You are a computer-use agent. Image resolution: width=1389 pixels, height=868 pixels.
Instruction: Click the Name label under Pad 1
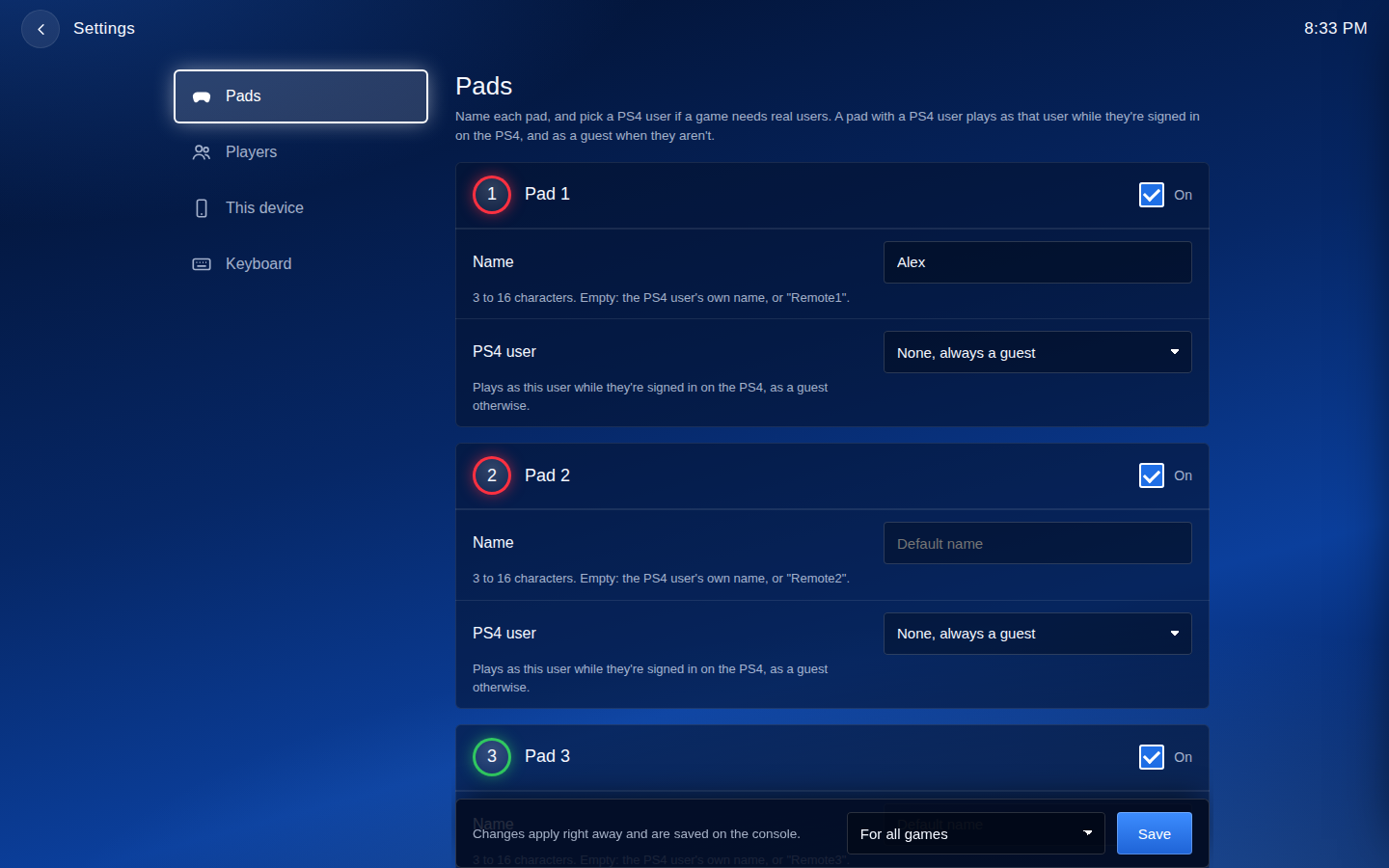[x=493, y=262]
